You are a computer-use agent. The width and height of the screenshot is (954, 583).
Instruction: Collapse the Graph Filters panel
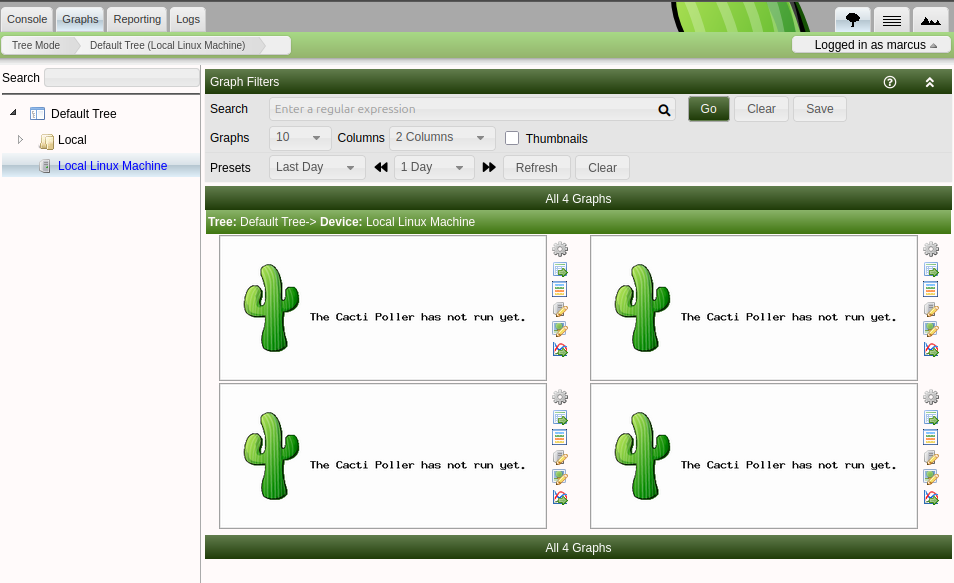coord(930,82)
